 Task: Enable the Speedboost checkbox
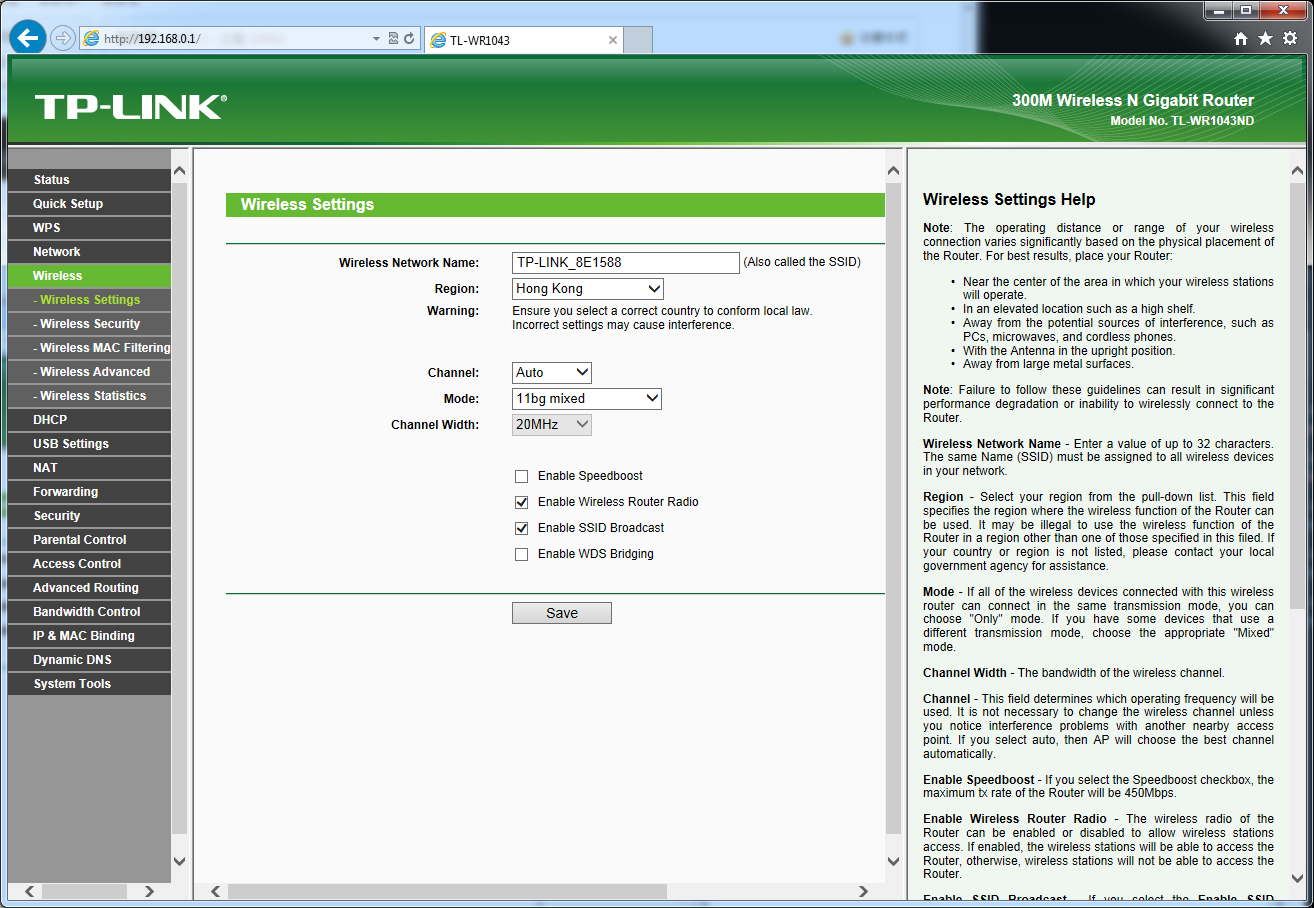coord(521,476)
